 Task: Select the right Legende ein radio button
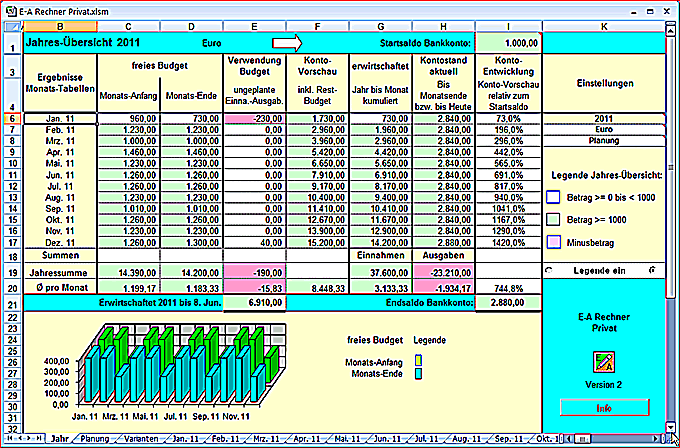653,270
